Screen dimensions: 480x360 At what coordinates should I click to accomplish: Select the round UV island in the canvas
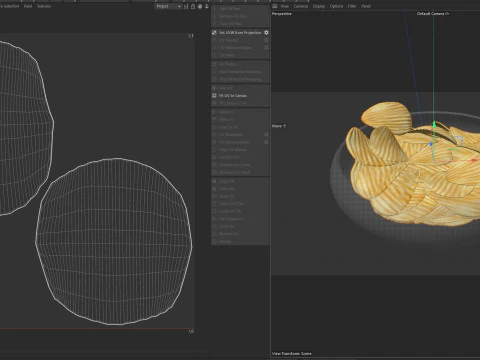pyautogui.click(x=114, y=241)
